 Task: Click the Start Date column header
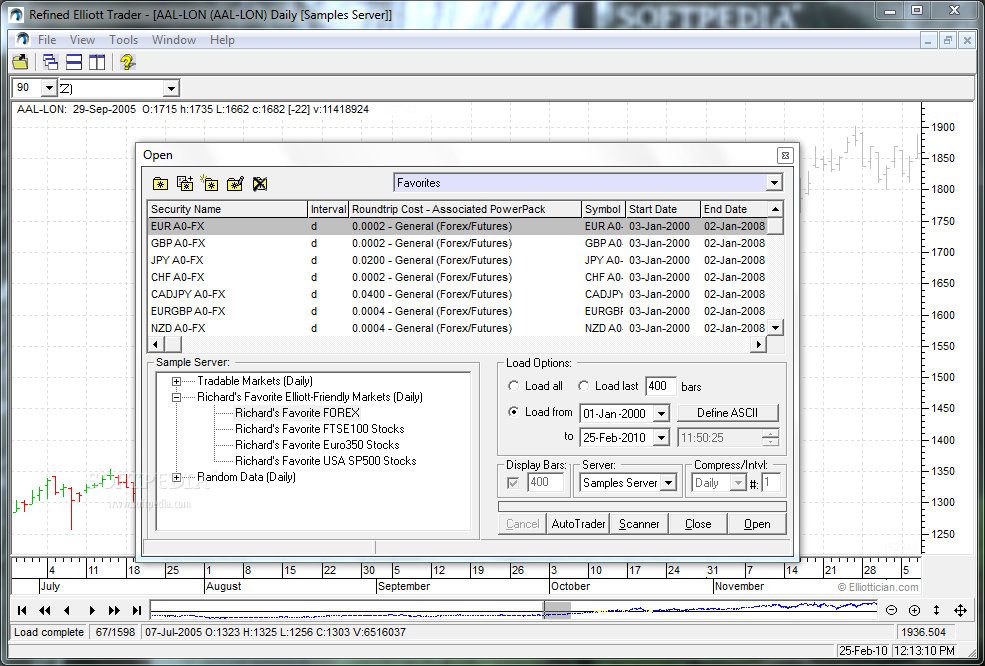click(663, 209)
